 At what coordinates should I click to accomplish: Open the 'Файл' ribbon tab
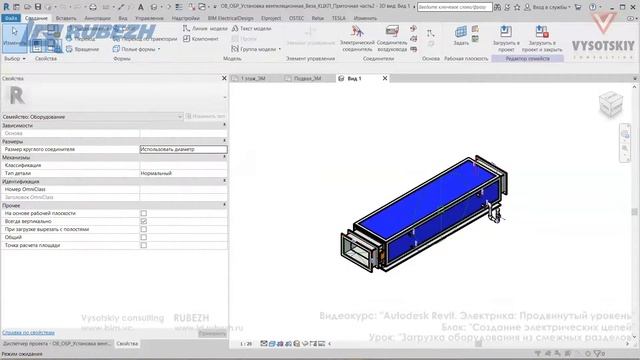pos(11,18)
